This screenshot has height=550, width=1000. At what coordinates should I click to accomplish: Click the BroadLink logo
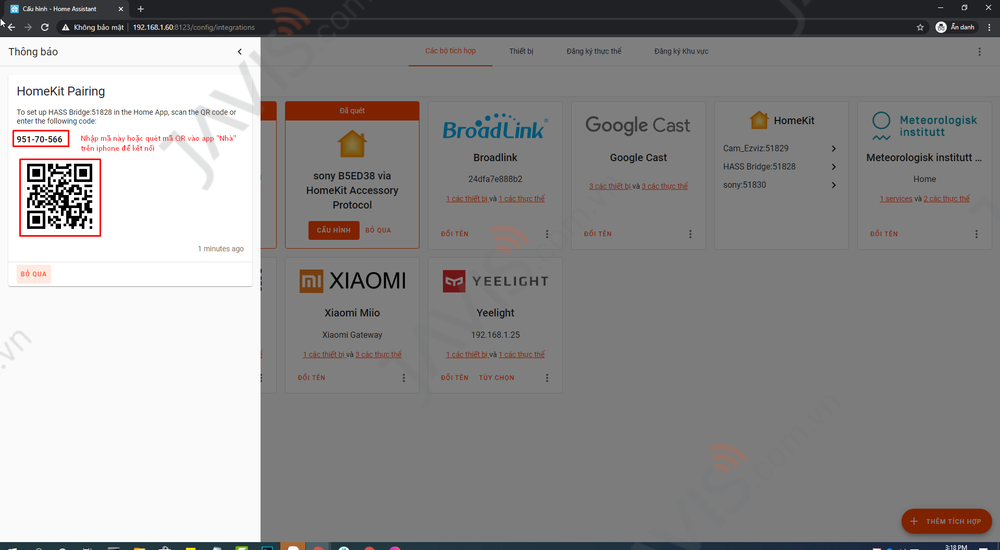[x=495, y=127]
